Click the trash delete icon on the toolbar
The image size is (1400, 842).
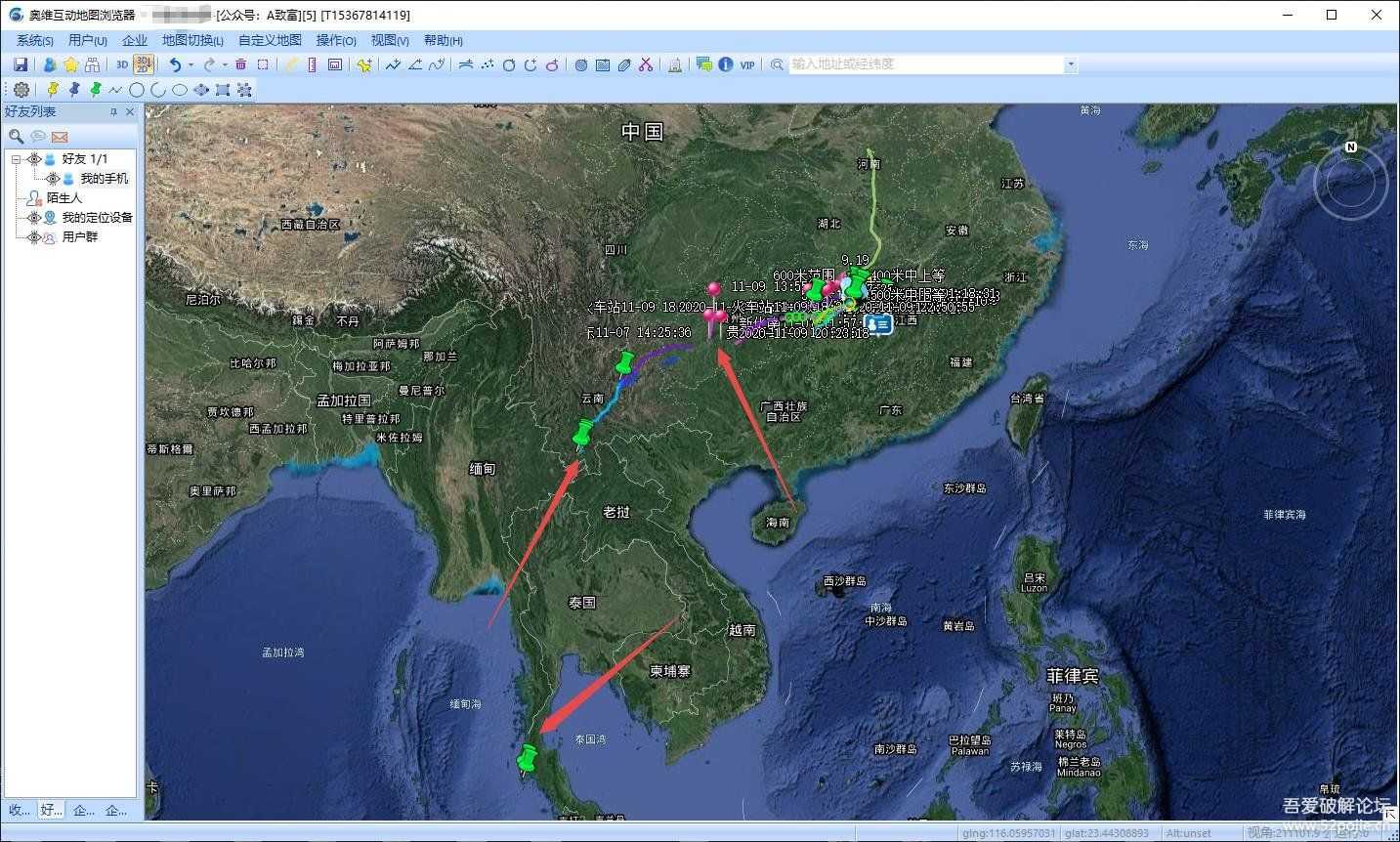point(241,64)
